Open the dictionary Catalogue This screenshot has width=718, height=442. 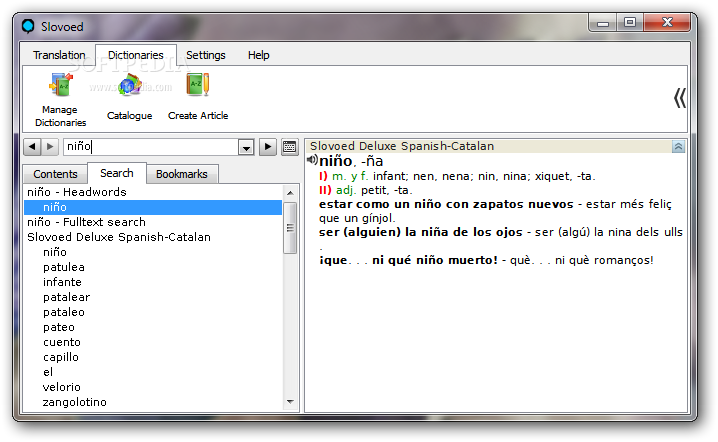point(130,96)
